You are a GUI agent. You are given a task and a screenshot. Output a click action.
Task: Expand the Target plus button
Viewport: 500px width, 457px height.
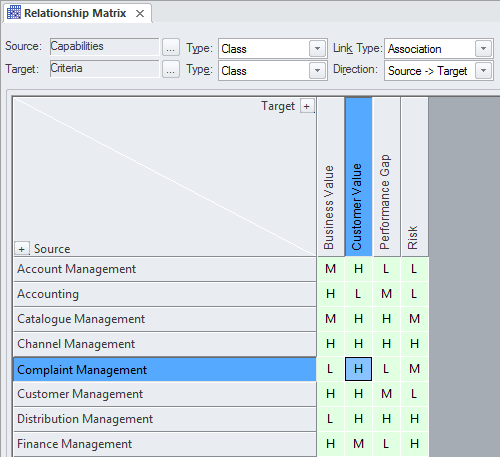[307, 106]
